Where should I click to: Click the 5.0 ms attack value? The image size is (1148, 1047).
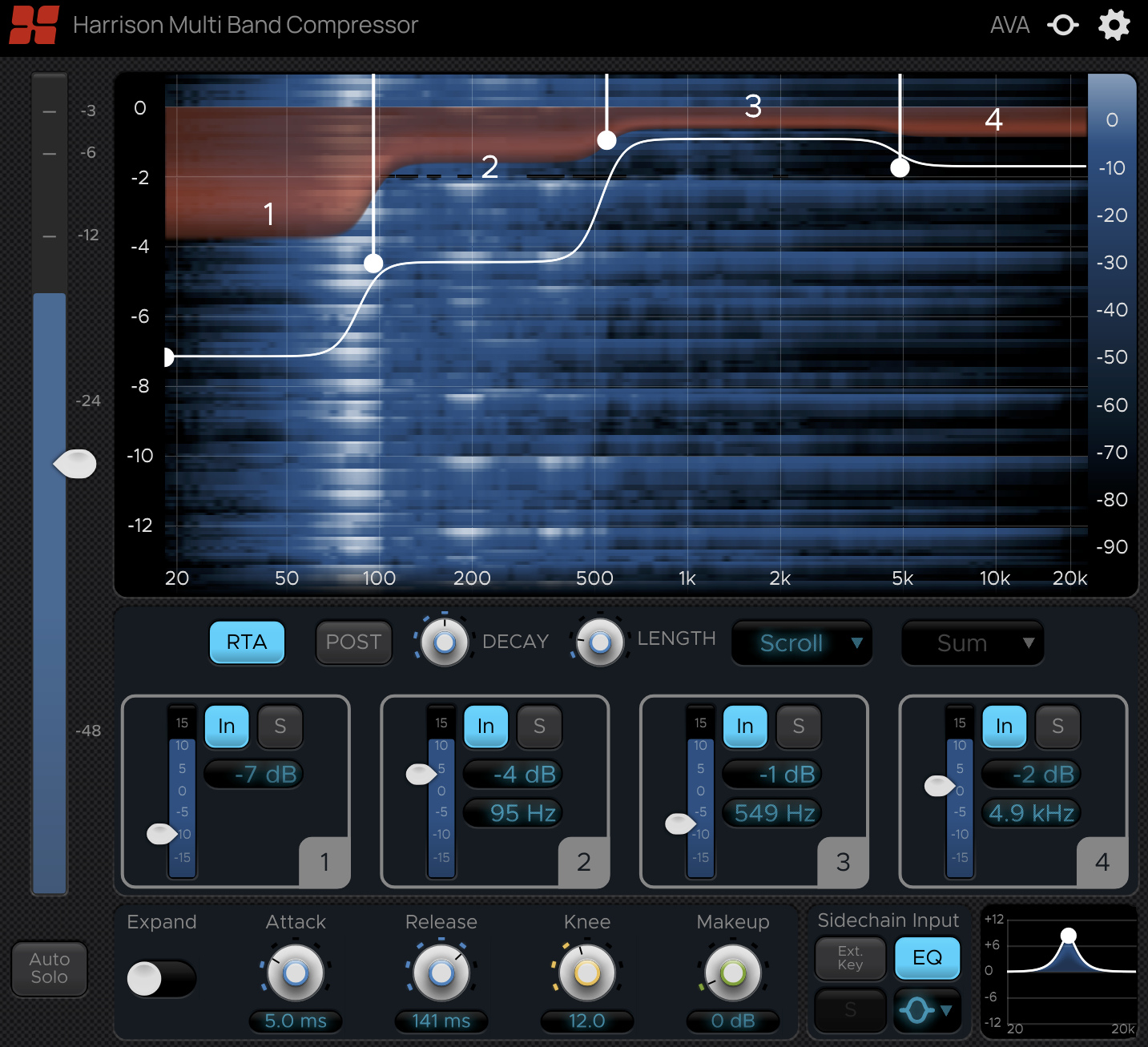point(296,1021)
